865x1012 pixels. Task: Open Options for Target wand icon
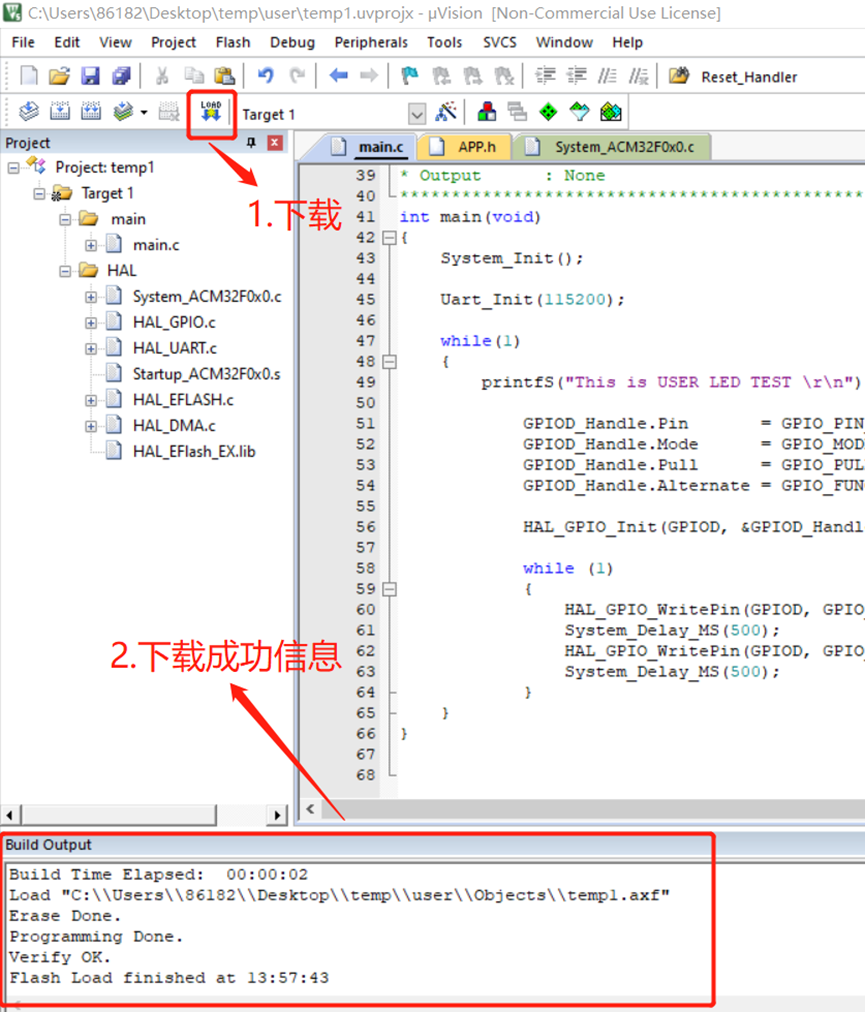tap(446, 113)
